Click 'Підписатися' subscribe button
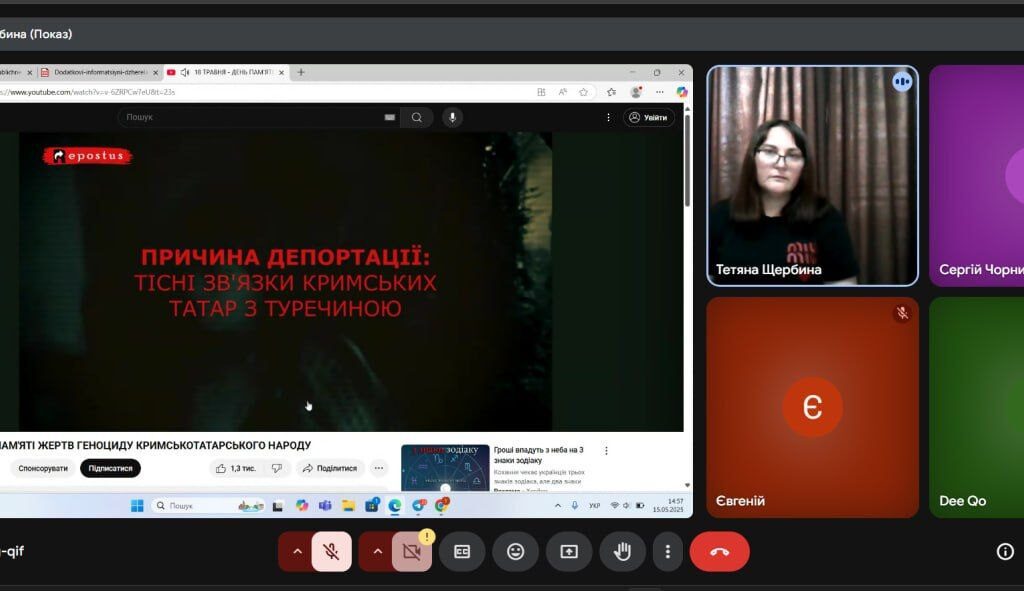The image size is (1024, 591). [110, 468]
